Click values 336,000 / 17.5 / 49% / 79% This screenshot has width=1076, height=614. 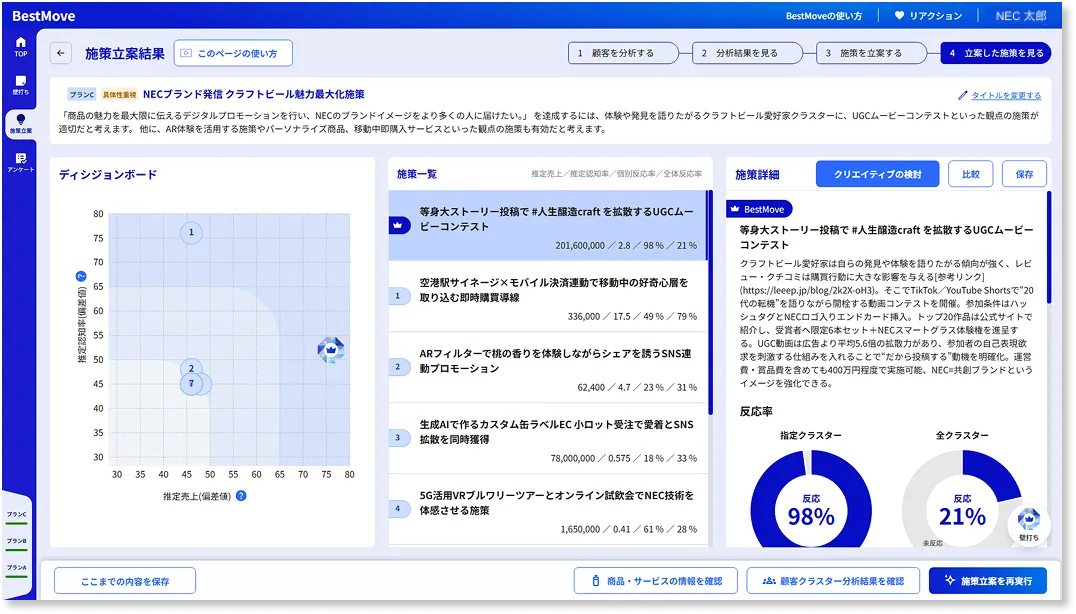(632, 316)
